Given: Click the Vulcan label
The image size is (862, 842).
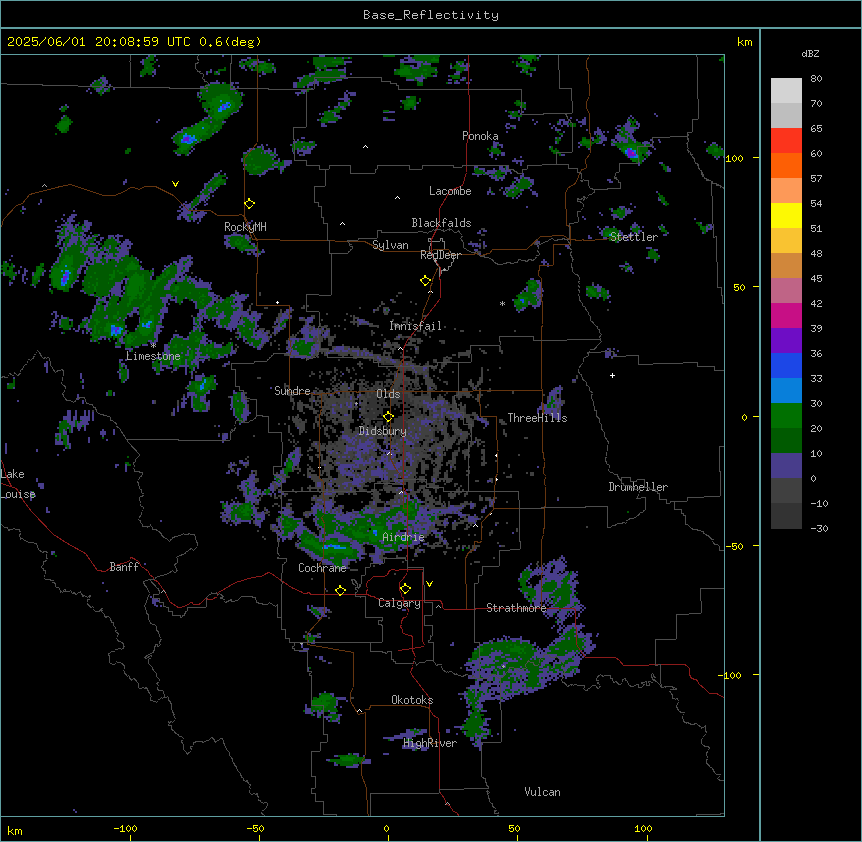Looking at the screenshot, I should tap(542, 792).
